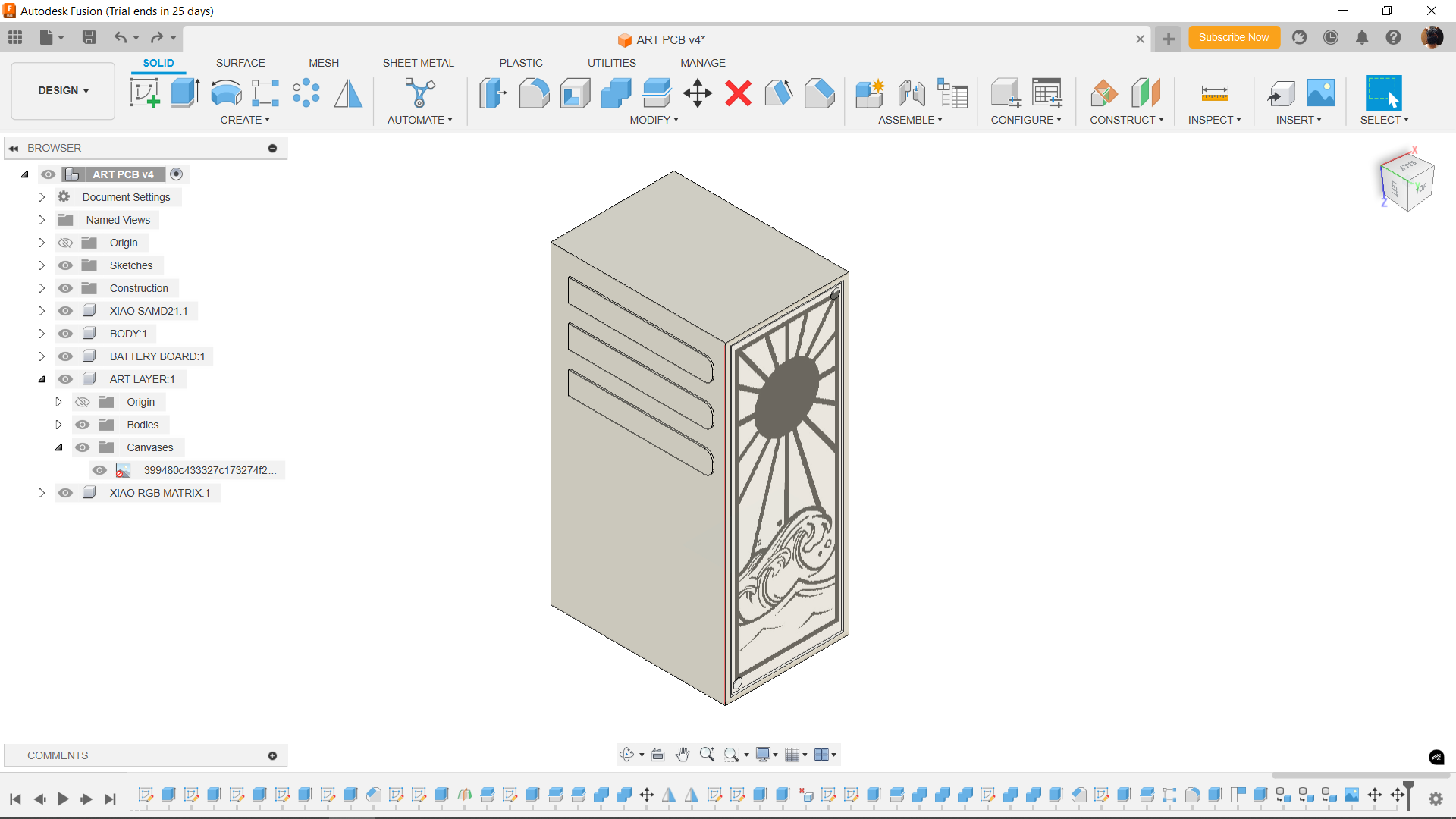The width and height of the screenshot is (1456, 819).
Task: Click the Measure tool in Inspect
Action: [x=1215, y=93]
